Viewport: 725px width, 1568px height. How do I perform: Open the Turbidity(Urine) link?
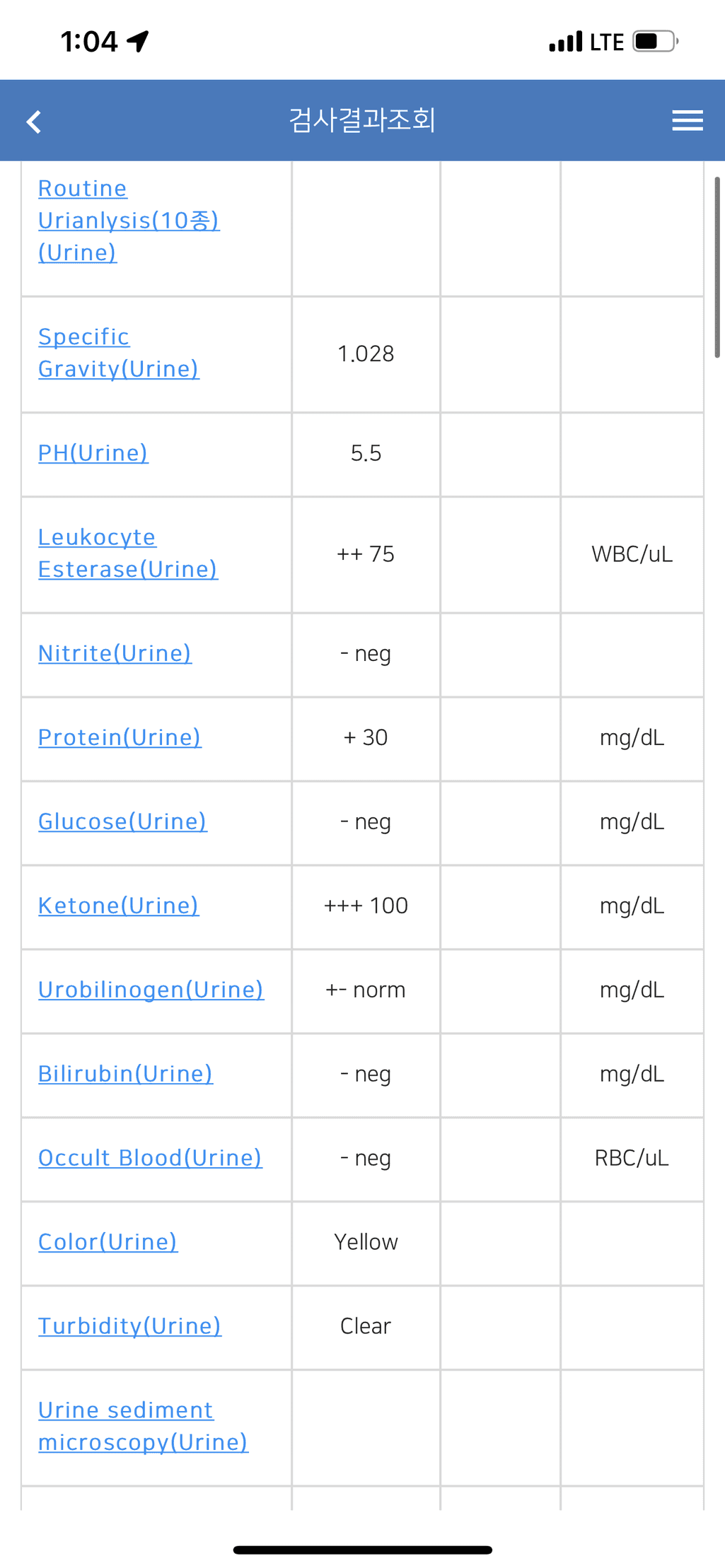129,1326
